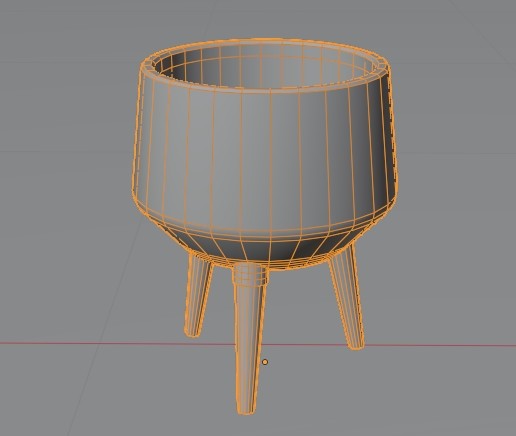516x436 pixels.
Task: Select the rear left leg of the pot
Action: [198, 296]
